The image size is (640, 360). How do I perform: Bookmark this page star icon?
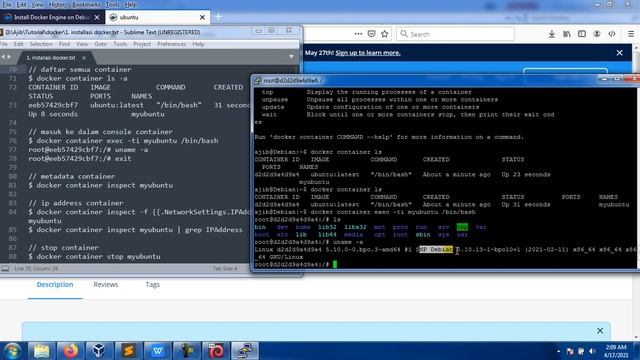[384, 34]
